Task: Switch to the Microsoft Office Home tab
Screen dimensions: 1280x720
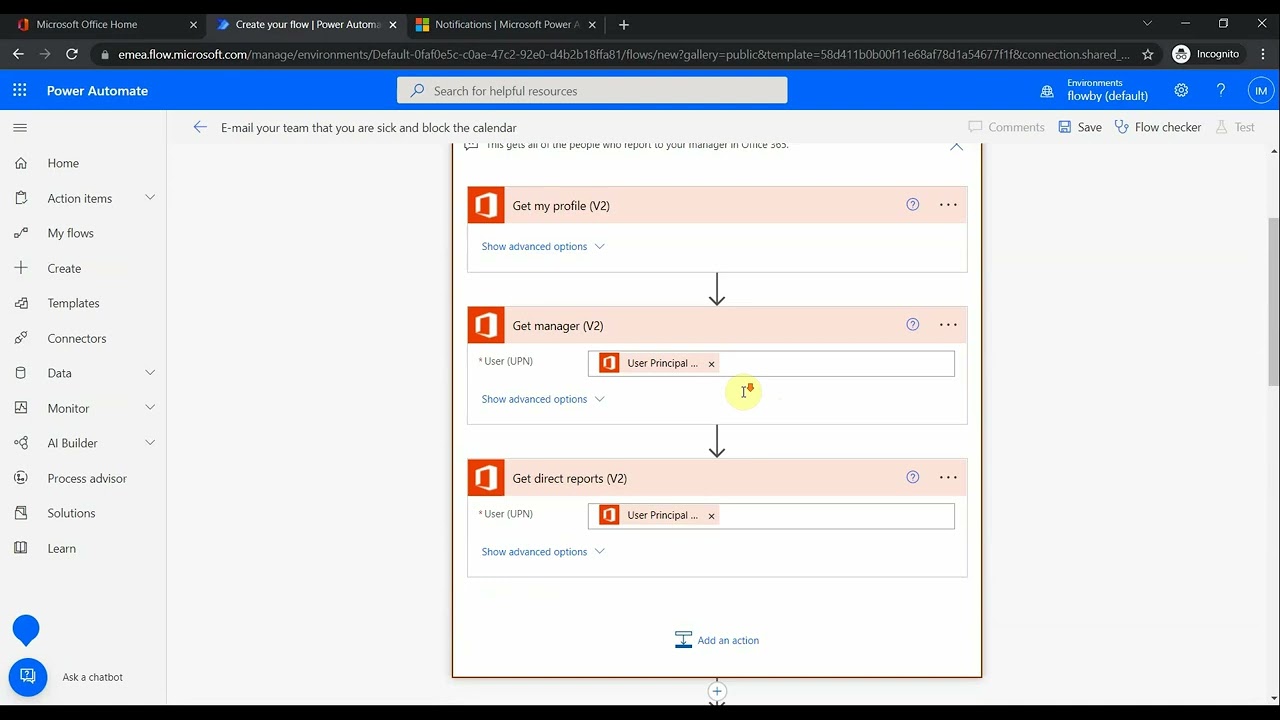Action: click(x=108, y=24)
